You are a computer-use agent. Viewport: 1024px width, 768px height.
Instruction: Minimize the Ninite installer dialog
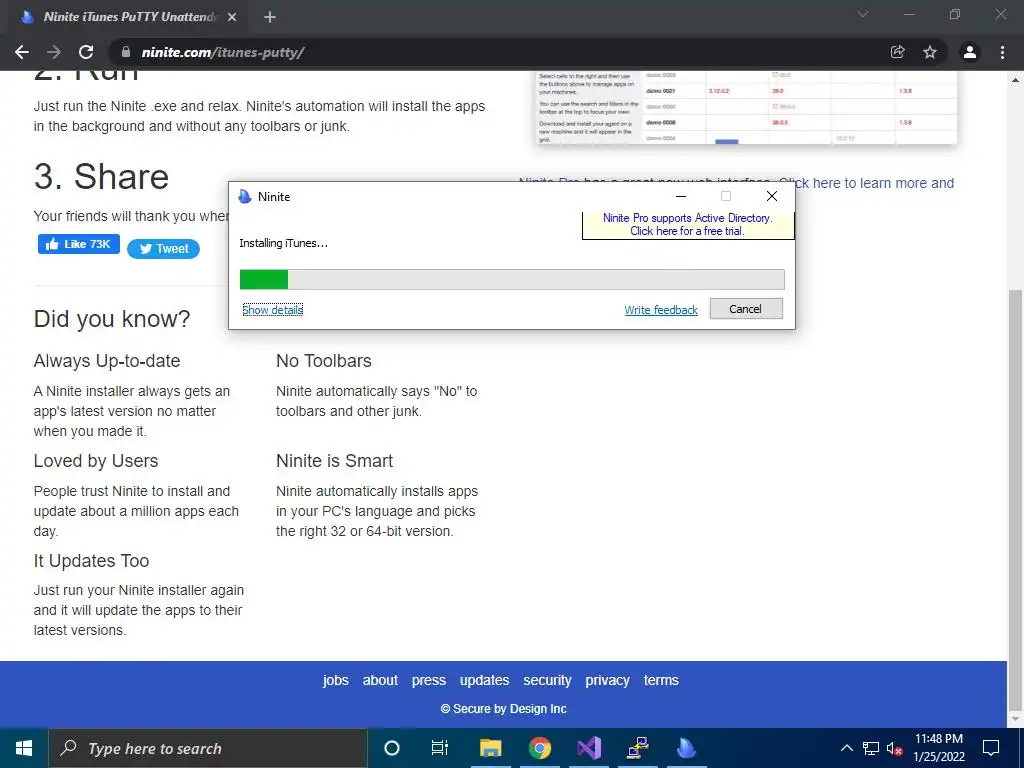[x=680, y=197]
